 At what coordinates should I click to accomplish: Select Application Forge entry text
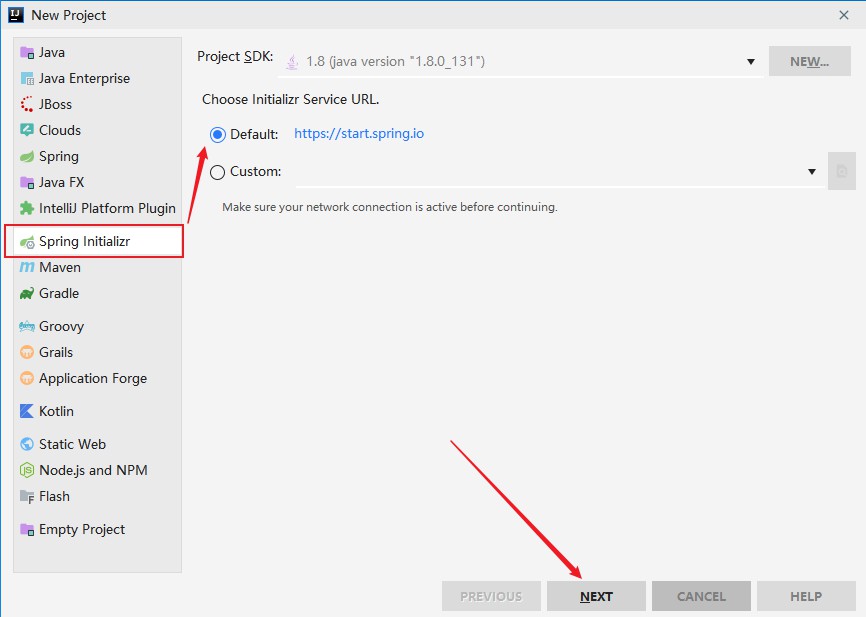coord(93,378)
